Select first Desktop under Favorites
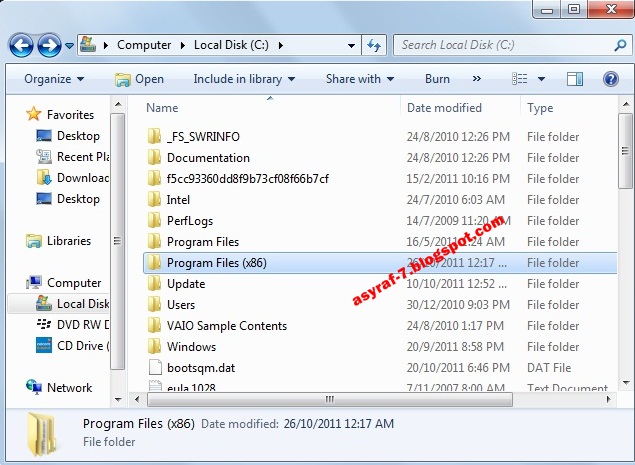Viewport: 635px width, 465px height. click(68, 136)
